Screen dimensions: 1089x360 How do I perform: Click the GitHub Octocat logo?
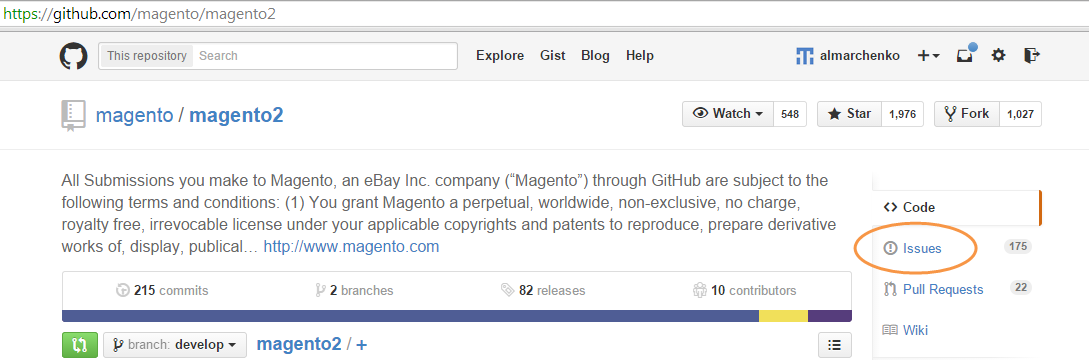point(74,56)
